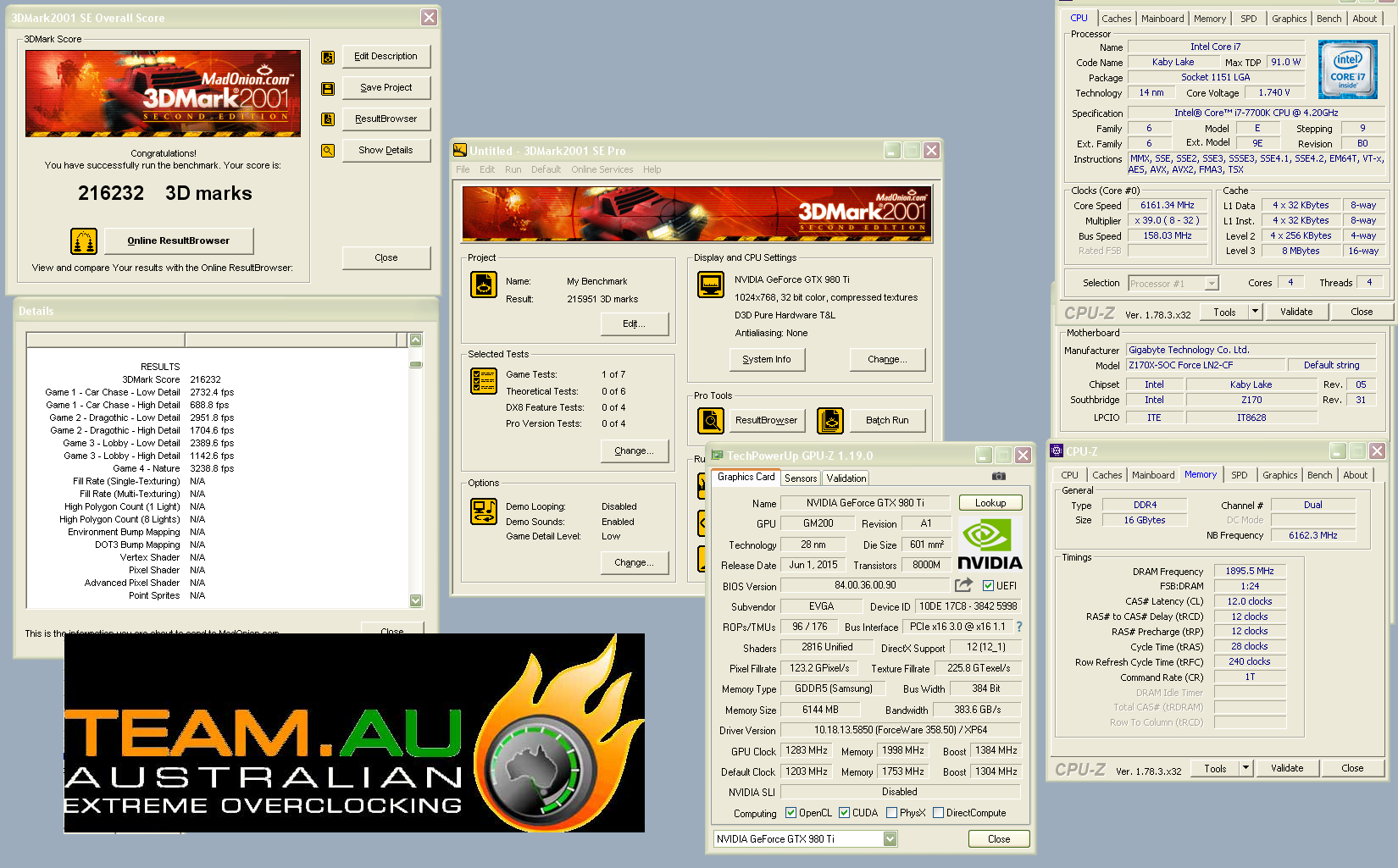Click the Details scrollbar up arrow
Image resolution: width=1398 pixels, height=868 pixels.
click(415, 340)
